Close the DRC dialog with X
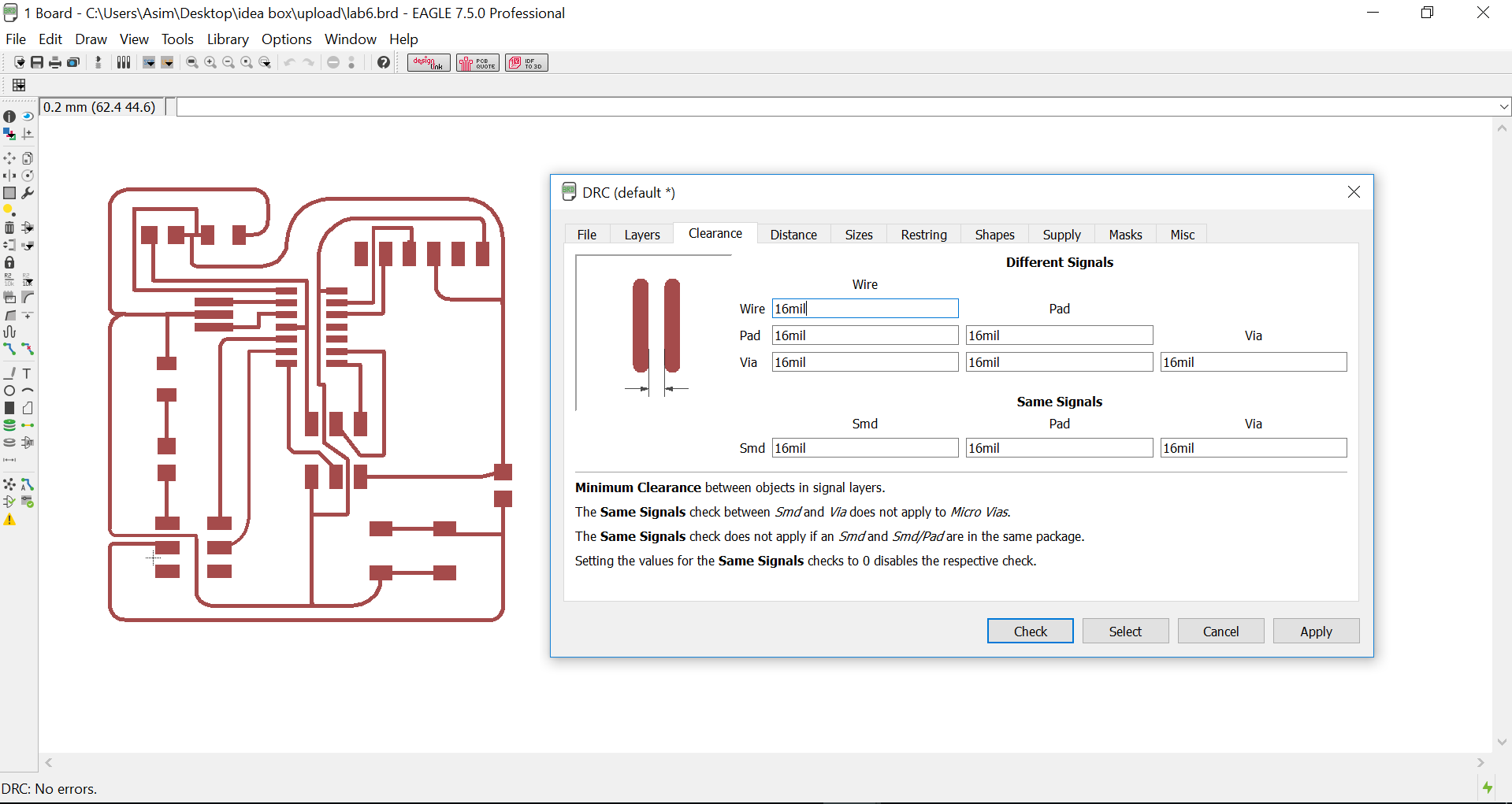 (x=1354, y=192)
